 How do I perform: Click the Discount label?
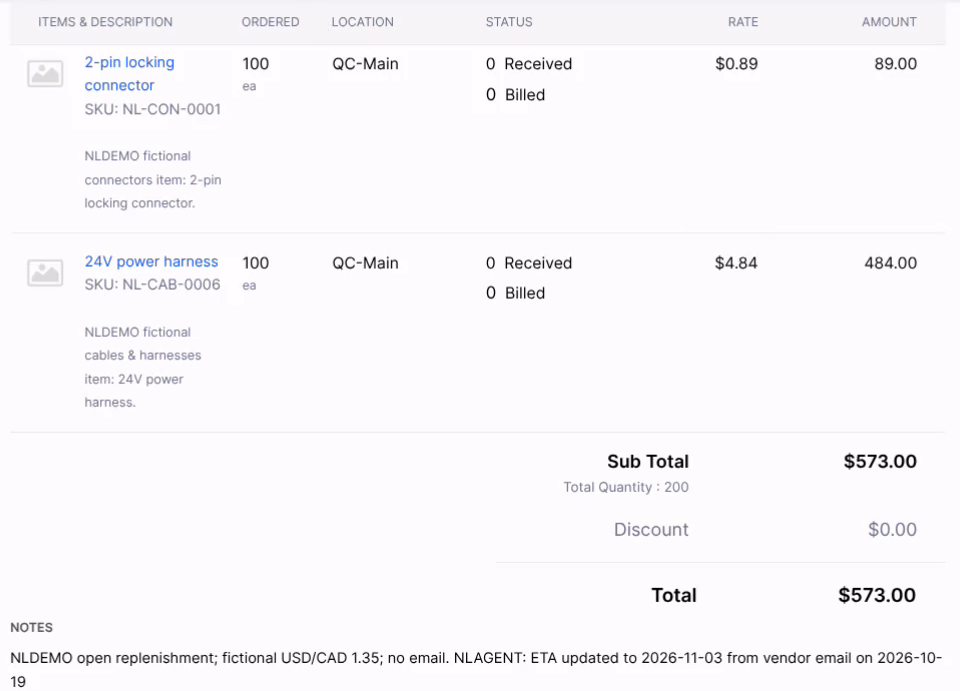651,529
